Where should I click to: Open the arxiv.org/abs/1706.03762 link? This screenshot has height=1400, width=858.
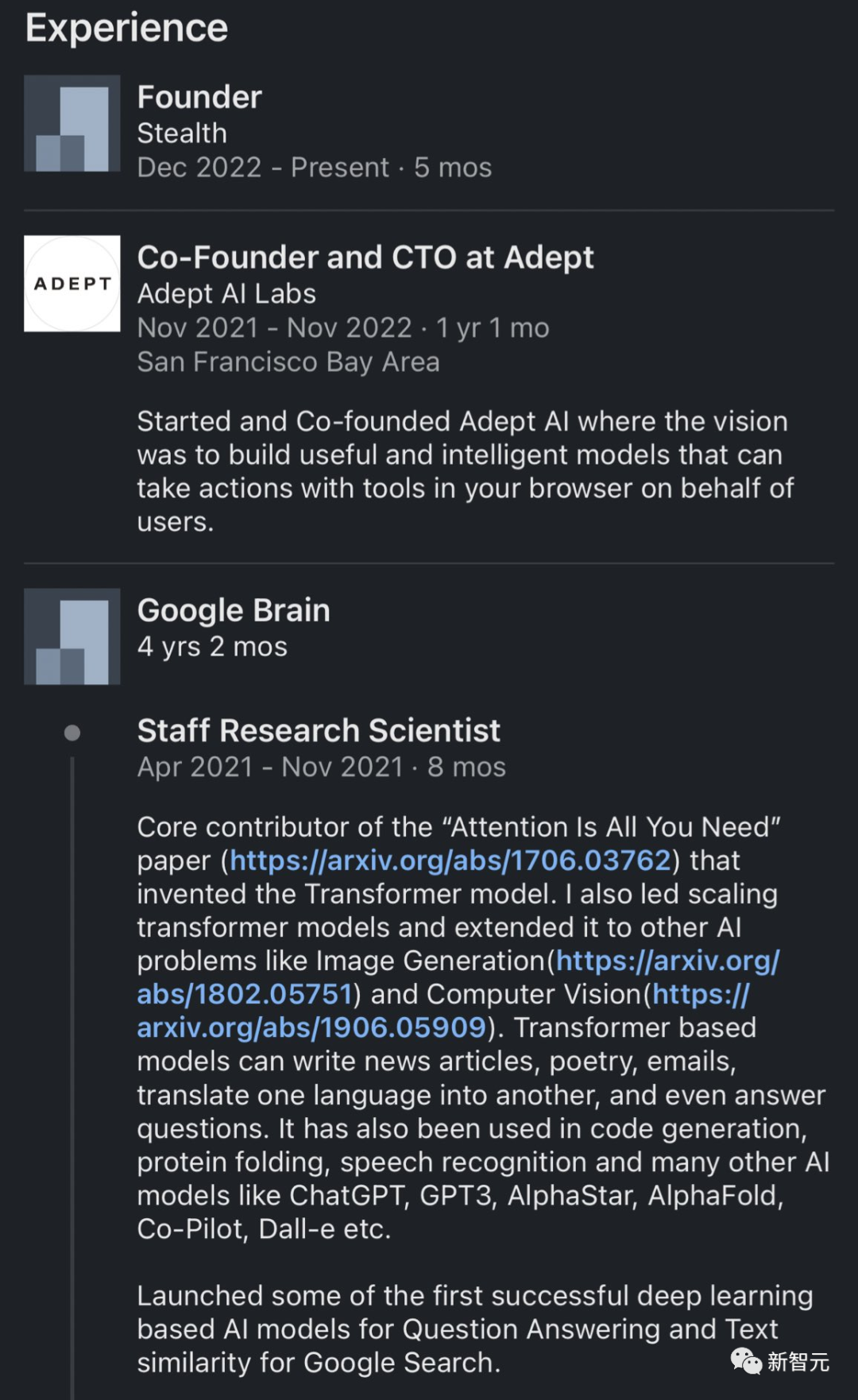(x=450, y=860)
